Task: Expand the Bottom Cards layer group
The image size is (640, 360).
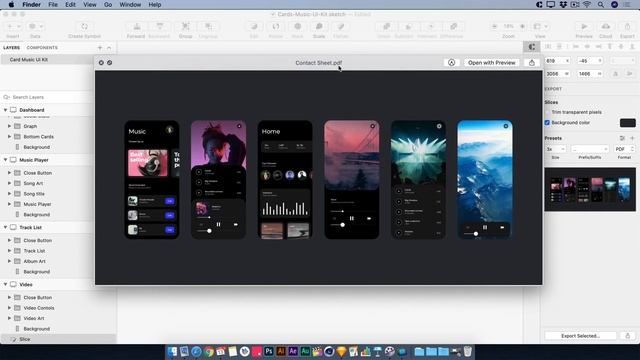Action: (x=9, y=136)
